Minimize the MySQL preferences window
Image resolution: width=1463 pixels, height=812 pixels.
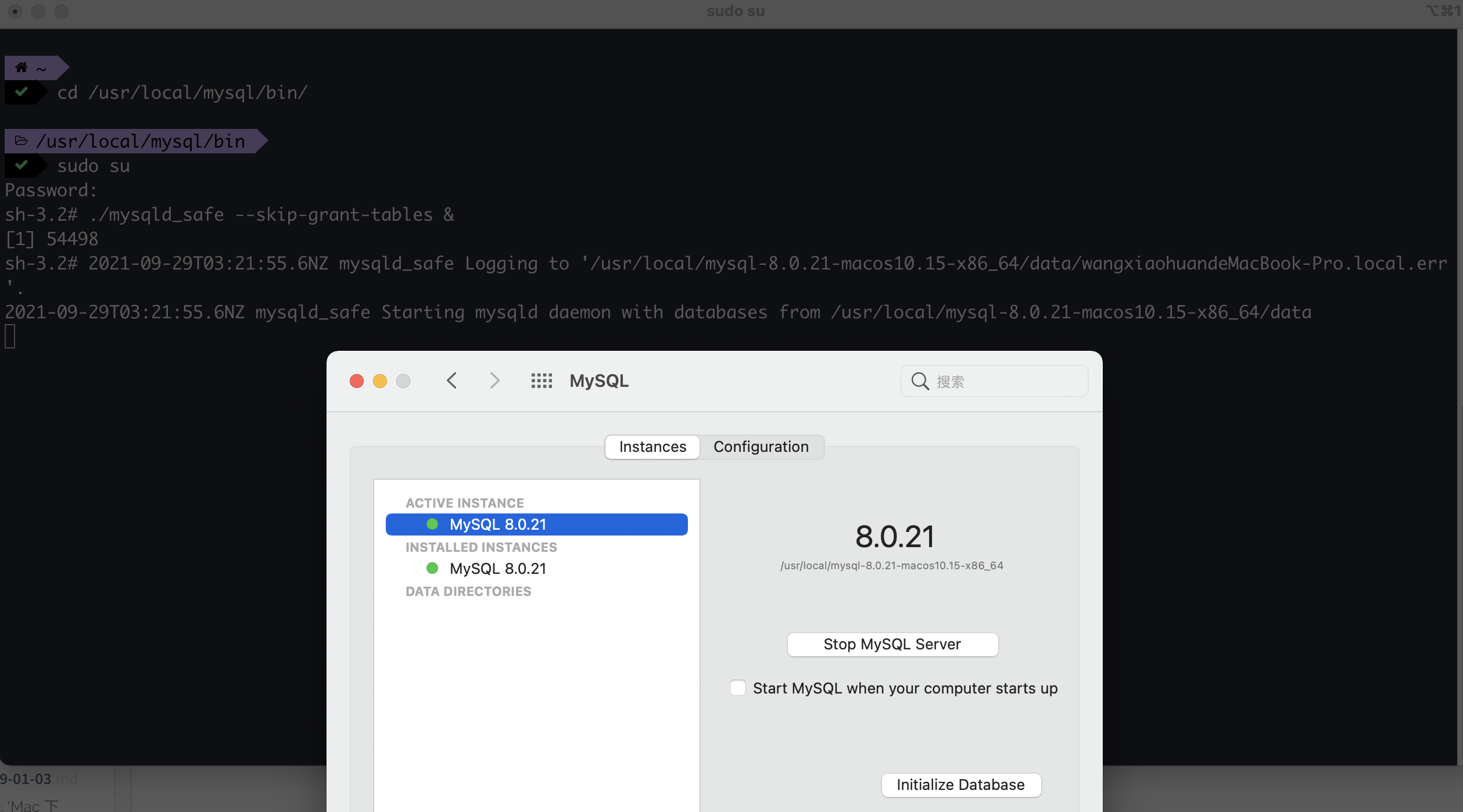[x=380, y=381]
